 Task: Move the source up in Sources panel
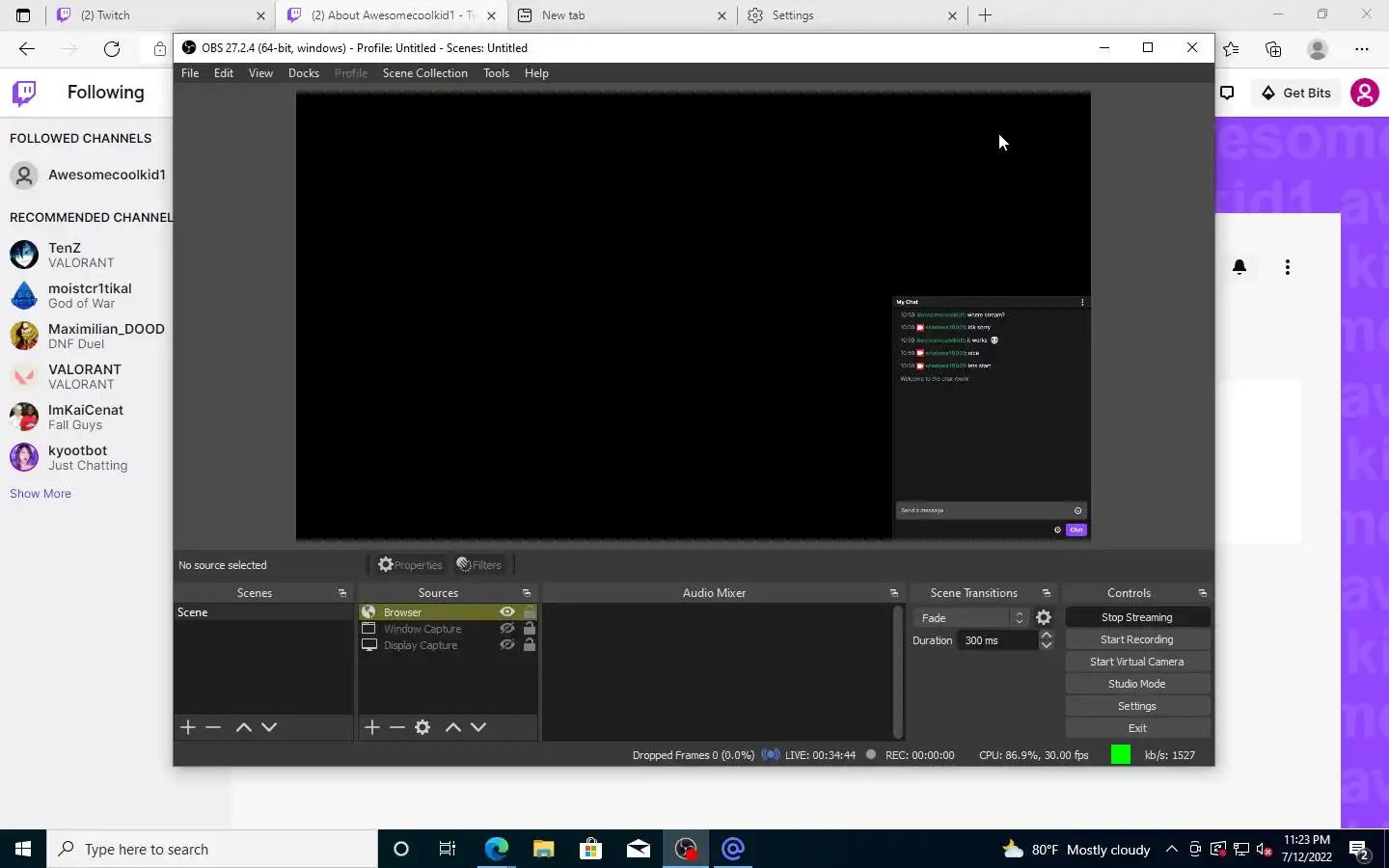click(x=453, y=727)
